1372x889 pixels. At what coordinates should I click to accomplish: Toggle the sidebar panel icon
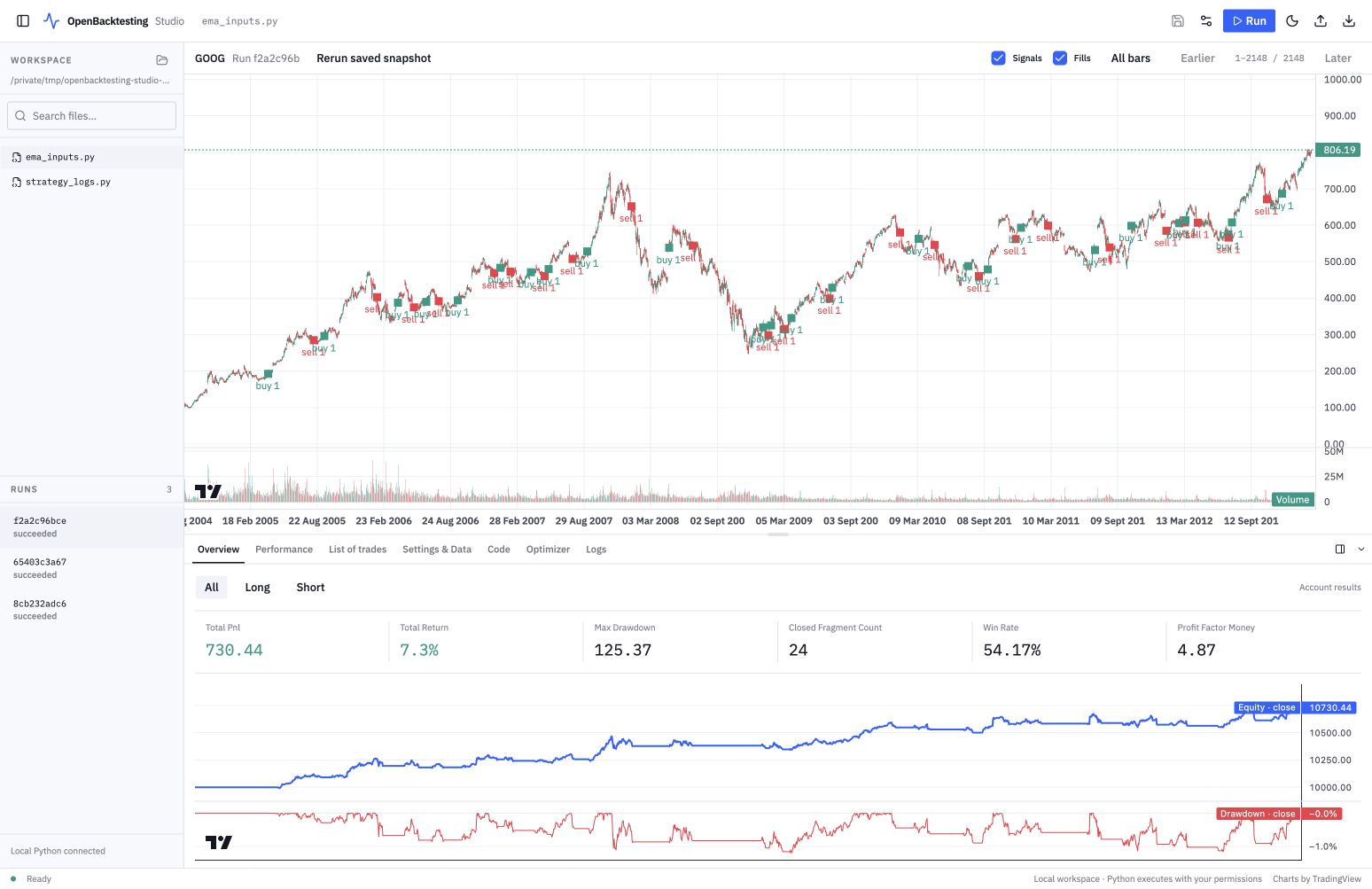pyautogui.click(x=23, y=21)
